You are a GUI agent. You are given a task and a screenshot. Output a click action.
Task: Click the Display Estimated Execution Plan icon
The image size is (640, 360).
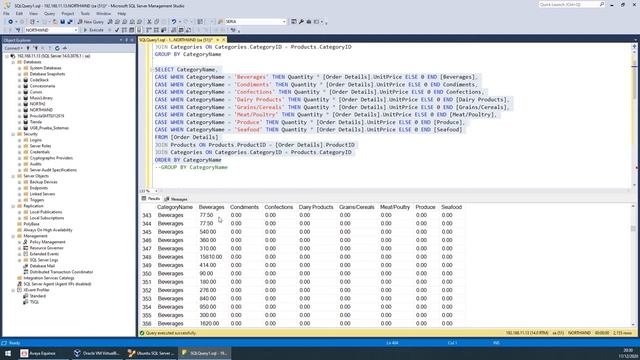pos(124,30)
